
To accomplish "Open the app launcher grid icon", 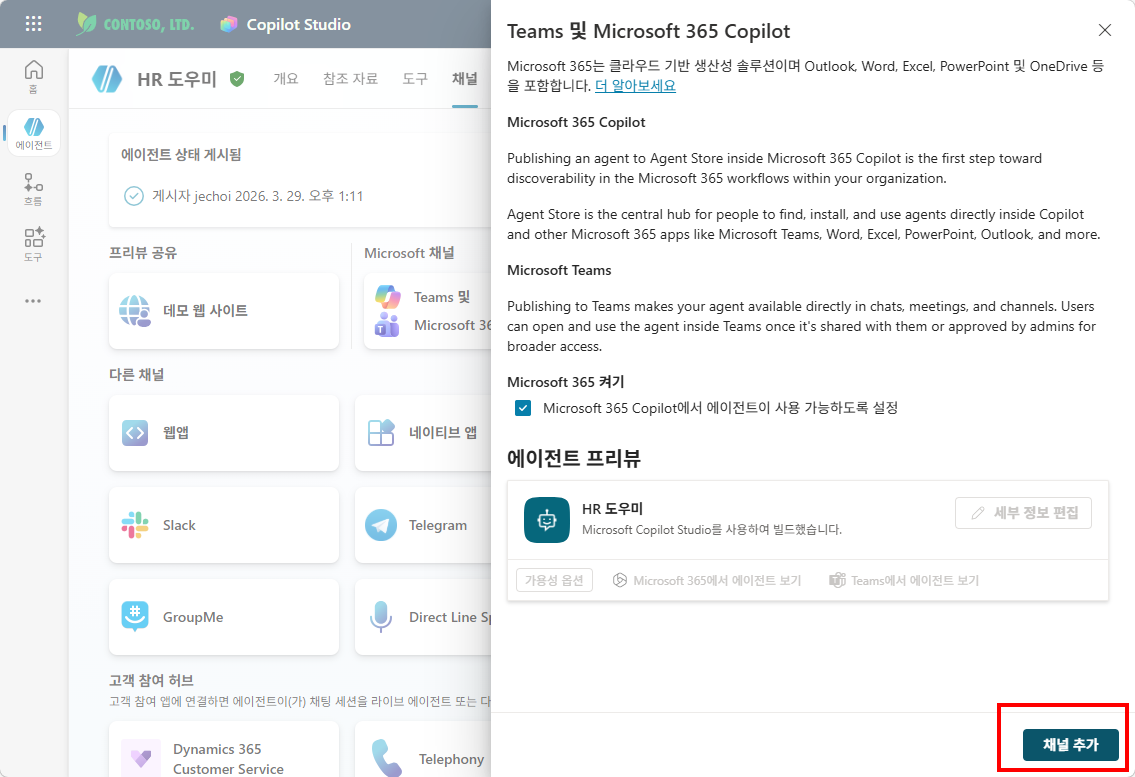I will [33, 24].
